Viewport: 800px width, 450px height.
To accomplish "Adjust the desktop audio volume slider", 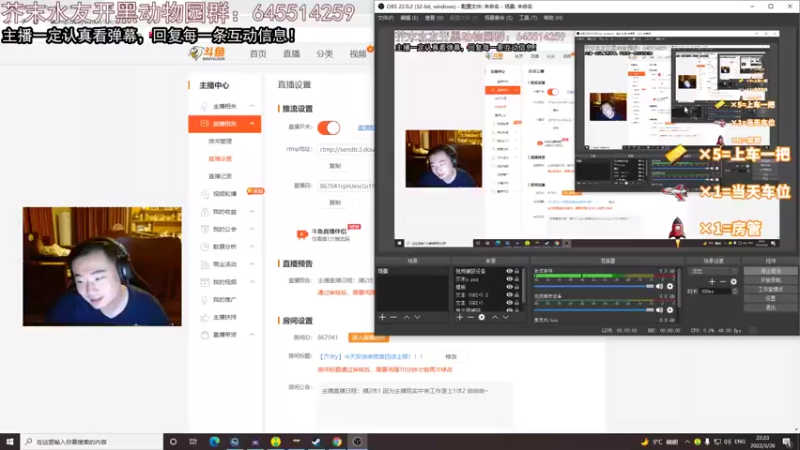I will point(594,286).
